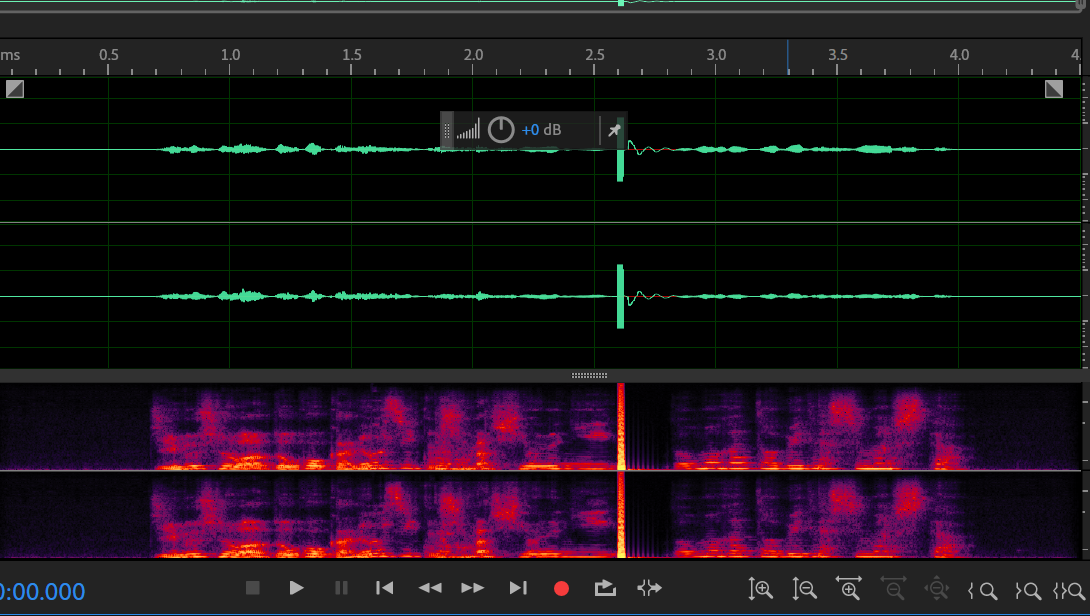Viewport: 1090px width, 616px height.
Task: Zoom in on time axis
Action: [849, 590]
